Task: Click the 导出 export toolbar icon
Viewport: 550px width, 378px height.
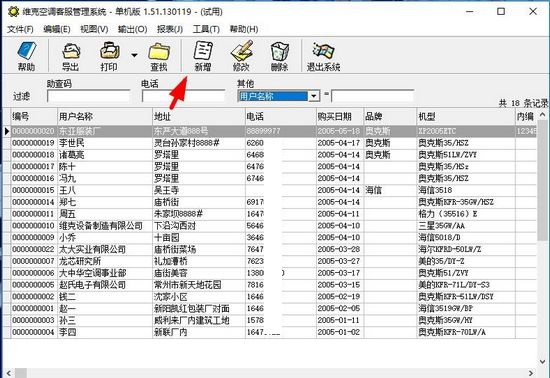Action: 71,51
